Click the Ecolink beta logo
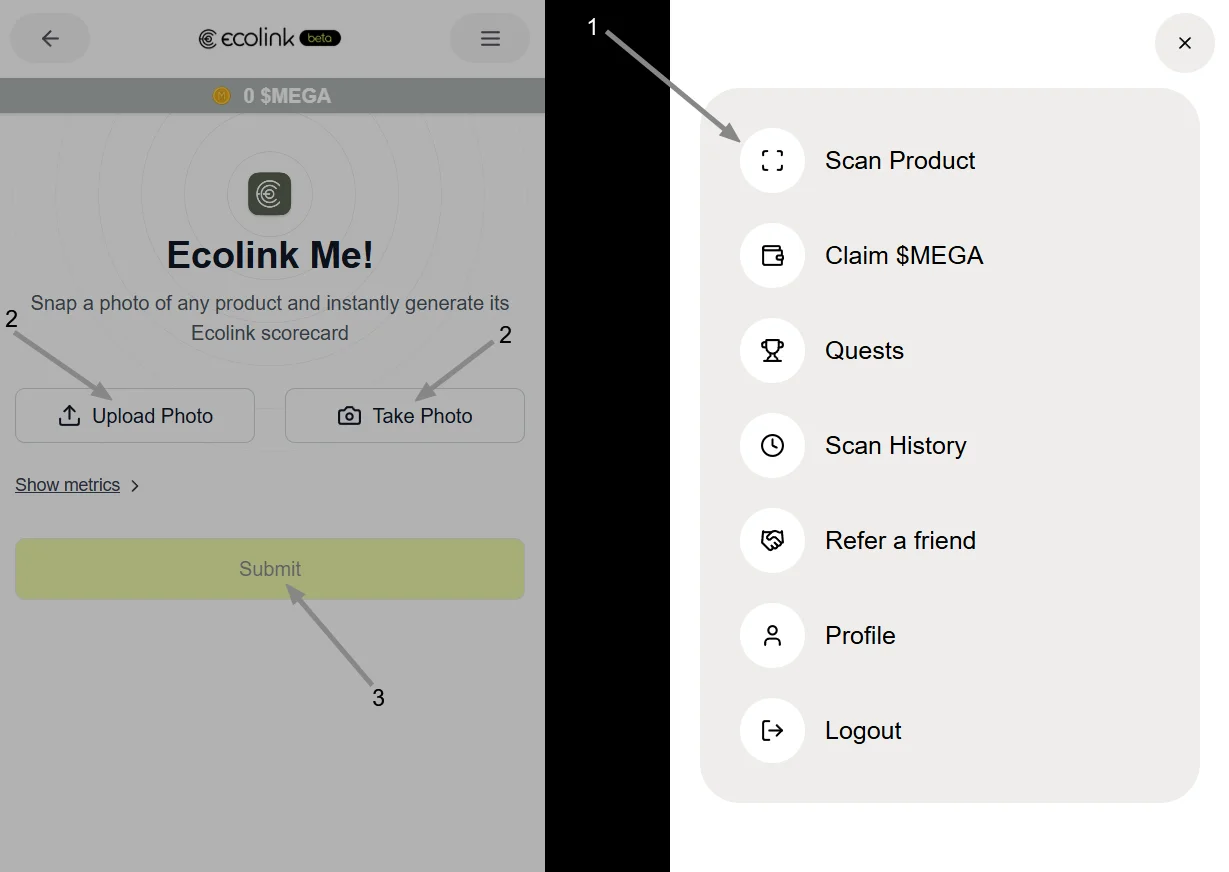The width and height of the screenshot is (1229, 872). point(270,38)
